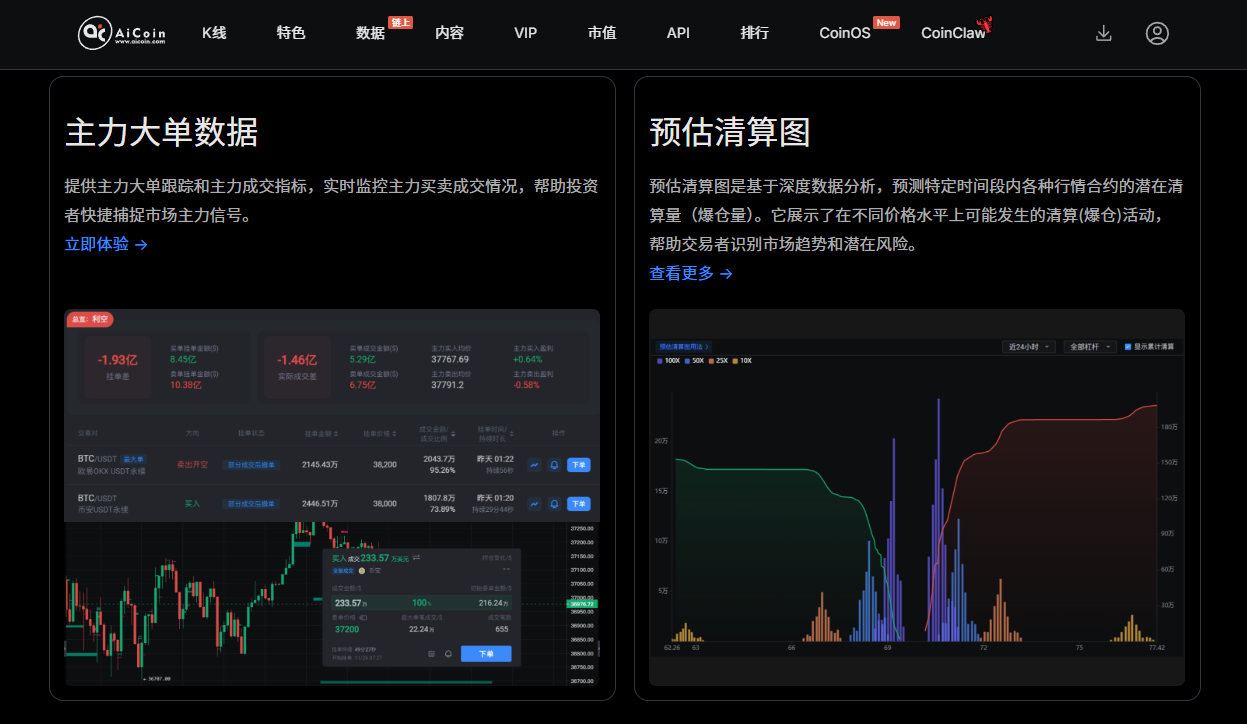Click the bell alert icon in the BTC/USDT 币安 row
Viewport: 1247px width, 724px height.
[554, 503]
